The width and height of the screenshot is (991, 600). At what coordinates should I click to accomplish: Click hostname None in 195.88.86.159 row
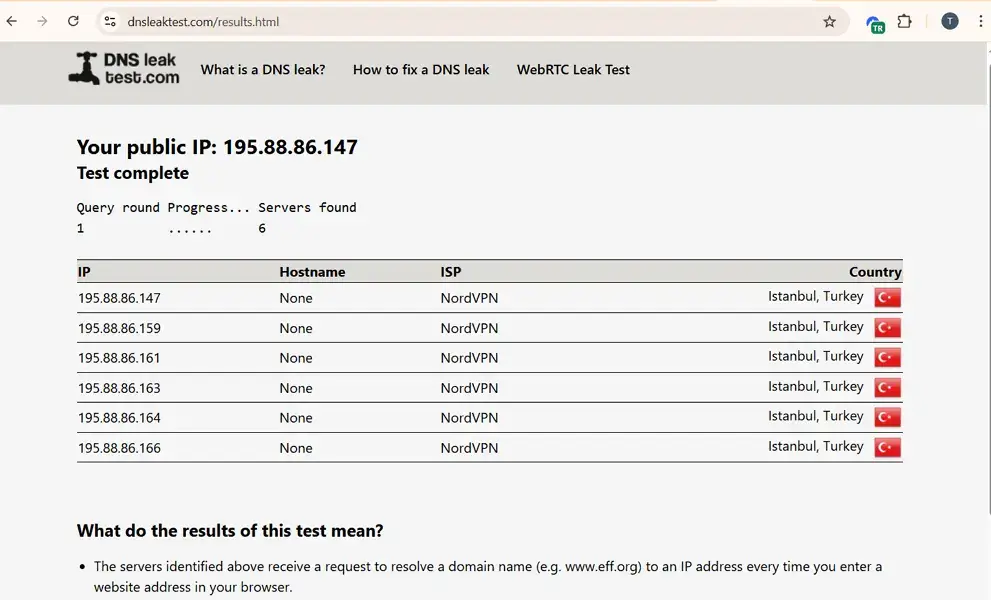296,328
